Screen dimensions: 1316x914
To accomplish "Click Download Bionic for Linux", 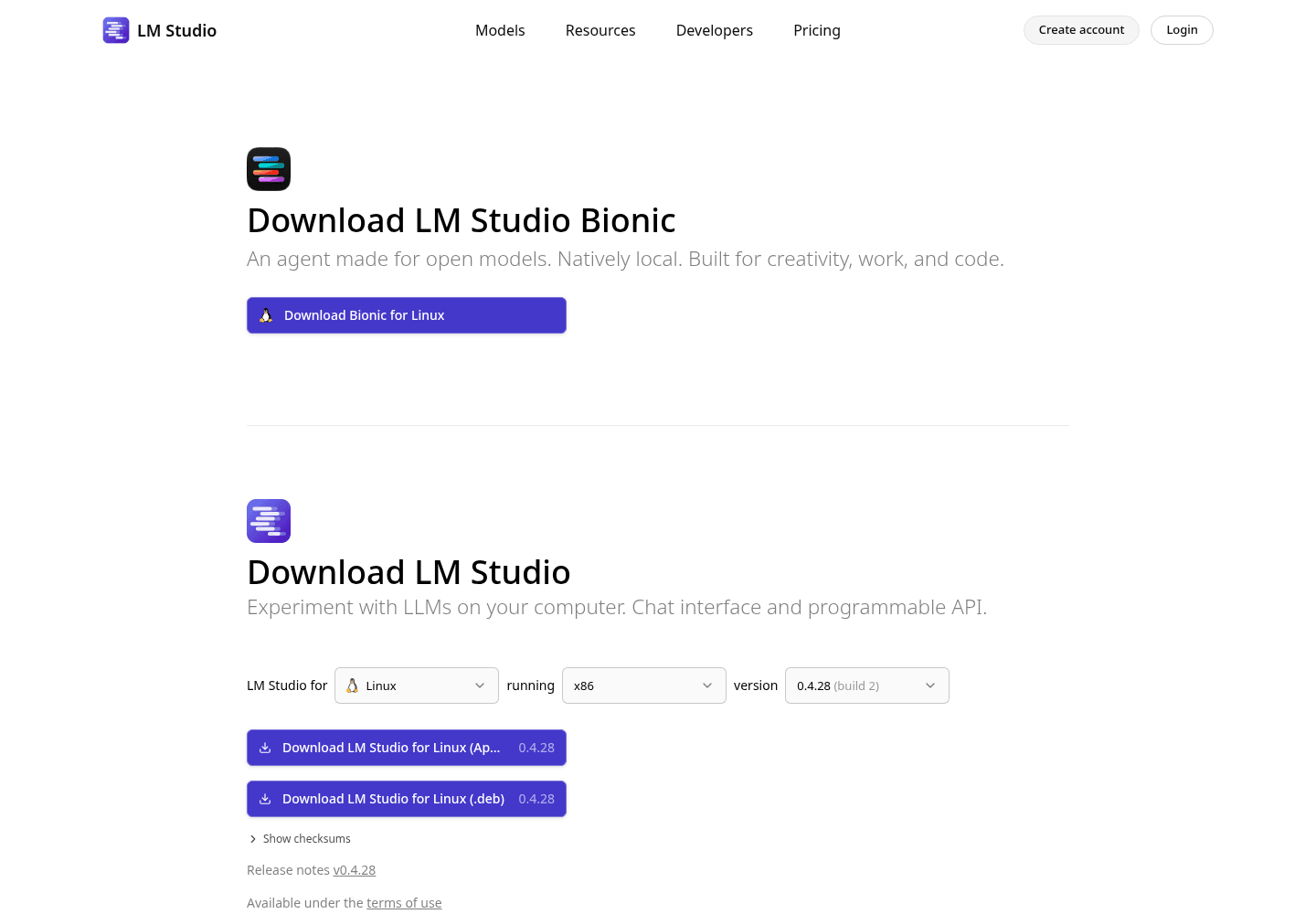I will point(407,315).
